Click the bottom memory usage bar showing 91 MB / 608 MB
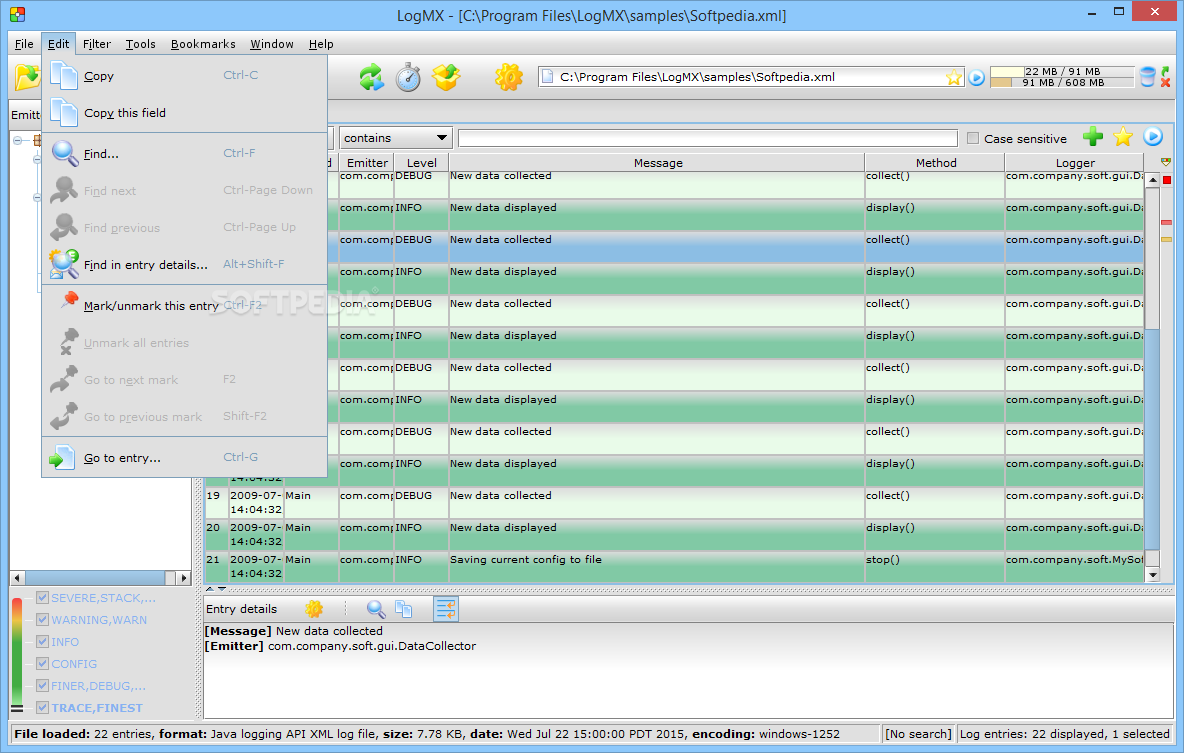Image resolution: width=1184 pixels, height=753 pixels. pyautogui.click(x=1062, y=82)
